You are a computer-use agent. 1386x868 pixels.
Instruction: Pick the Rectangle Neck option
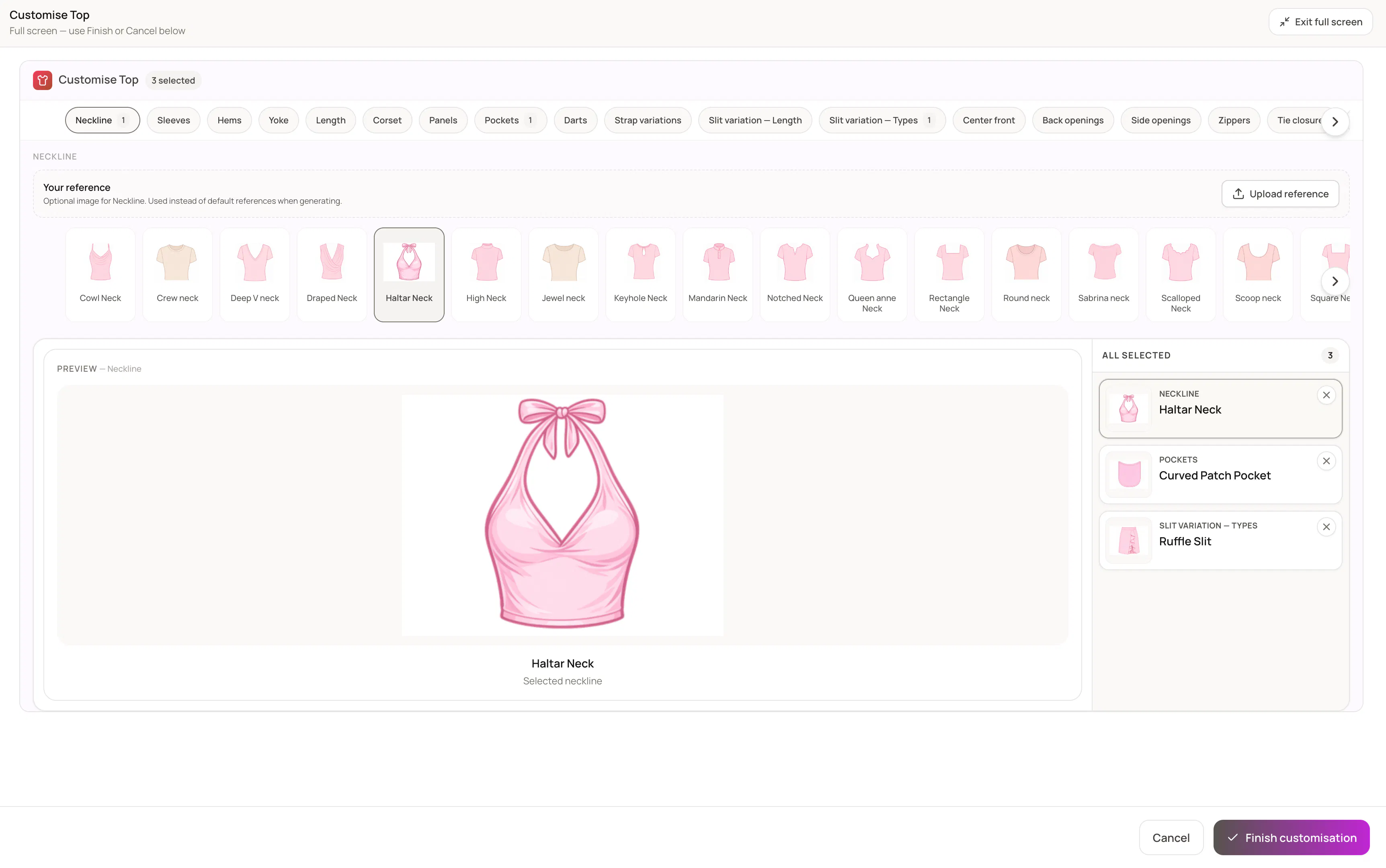pyautogui.click(x=949, y=275)
